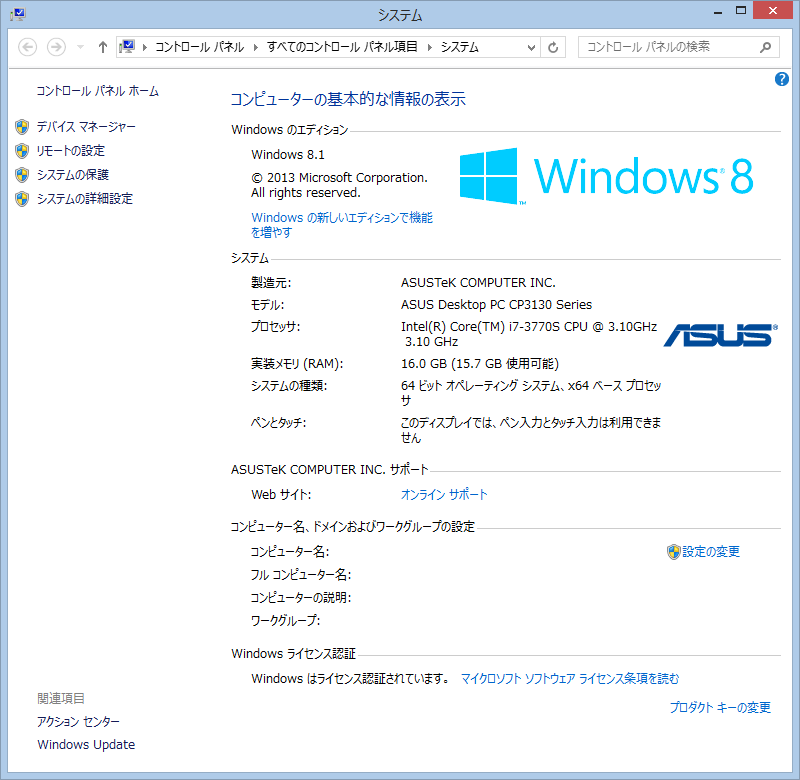Select 64 ビット オペレーティング システム text
800x780 pixels.
click(531, 393)
